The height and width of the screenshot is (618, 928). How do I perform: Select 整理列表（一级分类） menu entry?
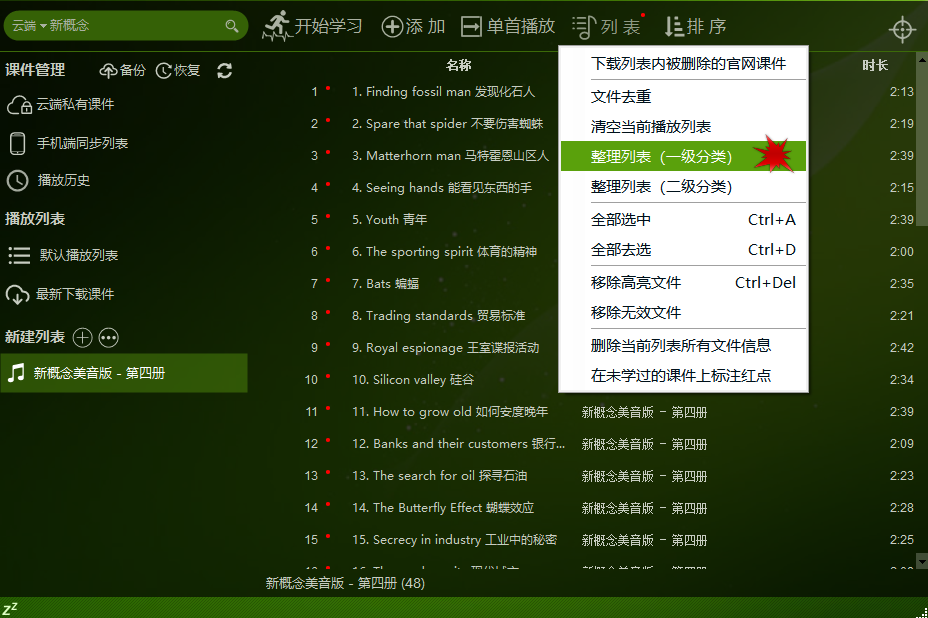click(661, 157)
